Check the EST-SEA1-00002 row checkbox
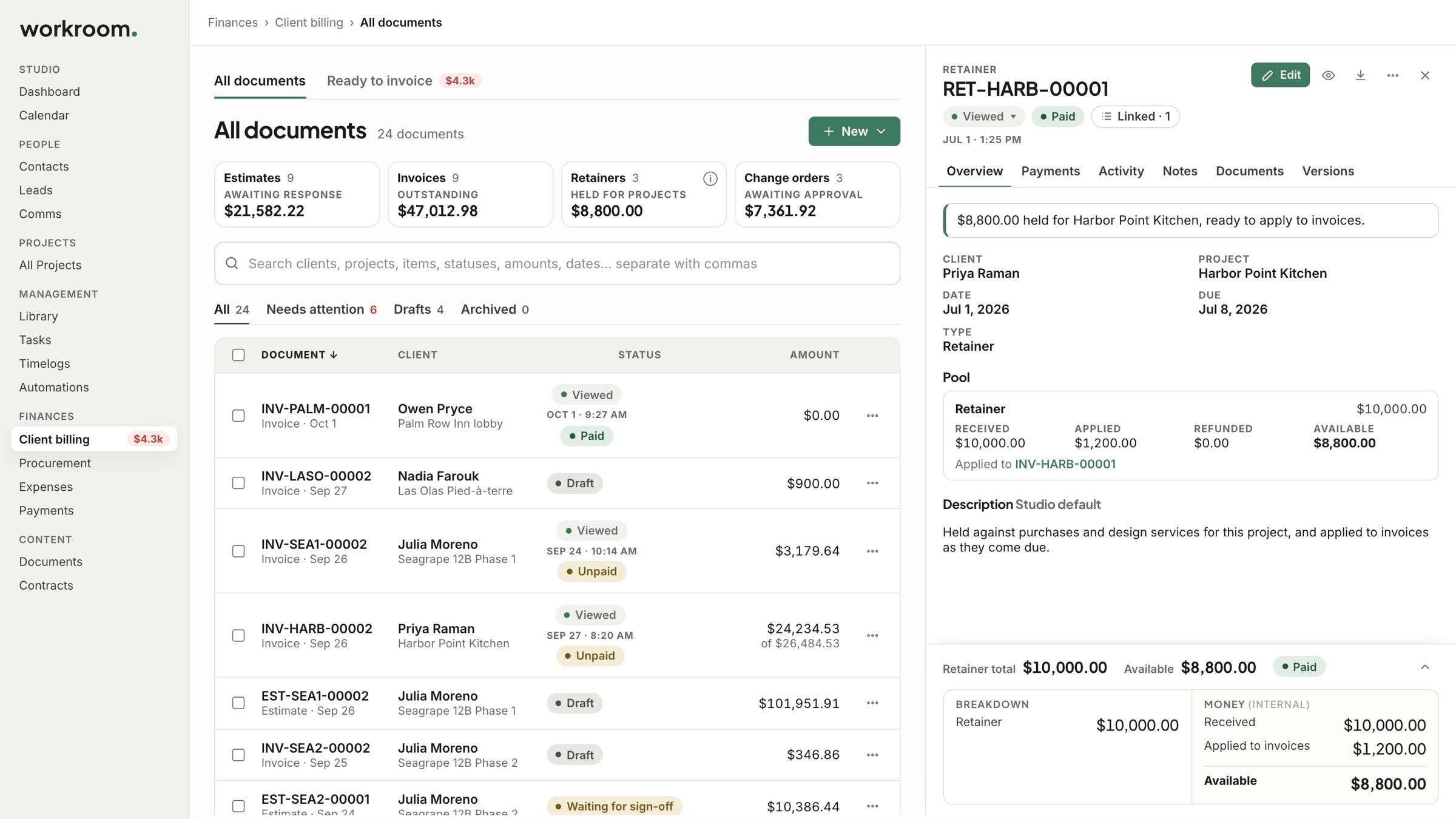 pyautogui.click(x=238, y=703)
